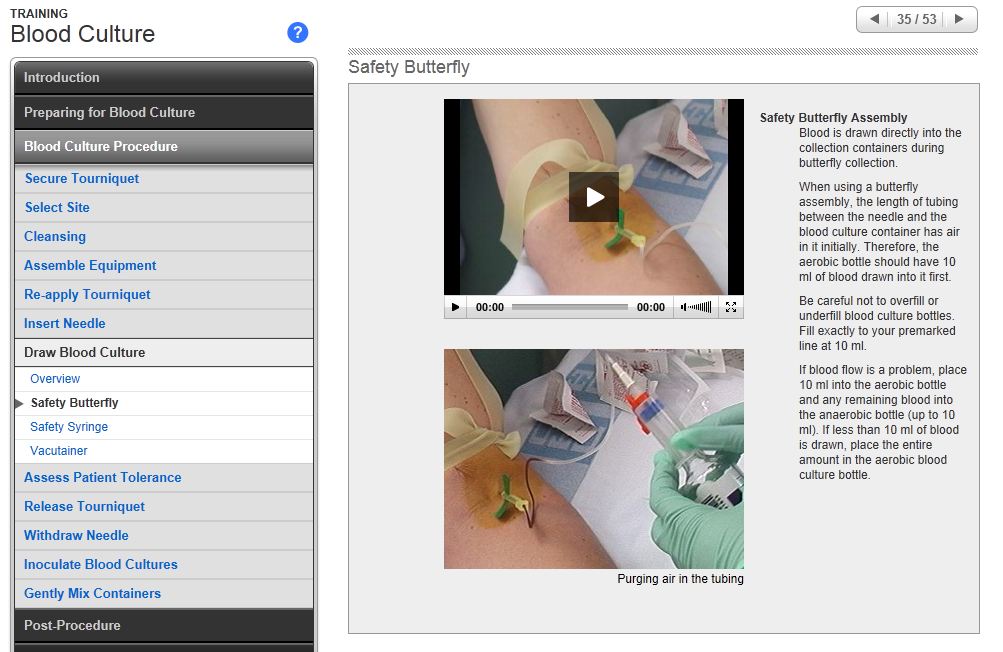Image resolution: width=1003 pixels, height=652 pixels.
Task: Open the Gently Mix Containers topic
Action: pyautogui.click(x=92, y=594)
